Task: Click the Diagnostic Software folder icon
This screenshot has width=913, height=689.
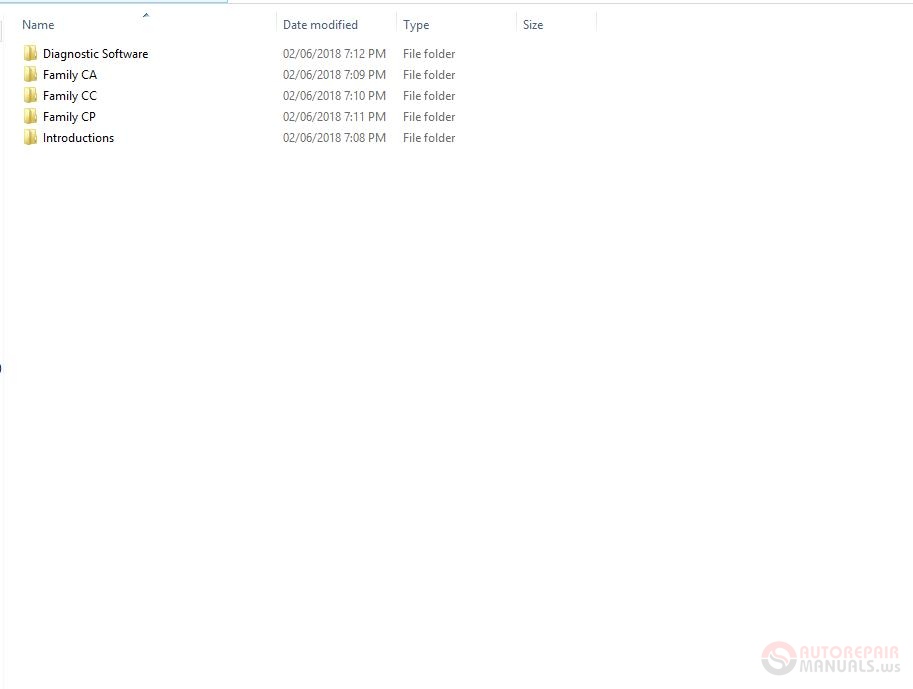Action: (30, 54)
